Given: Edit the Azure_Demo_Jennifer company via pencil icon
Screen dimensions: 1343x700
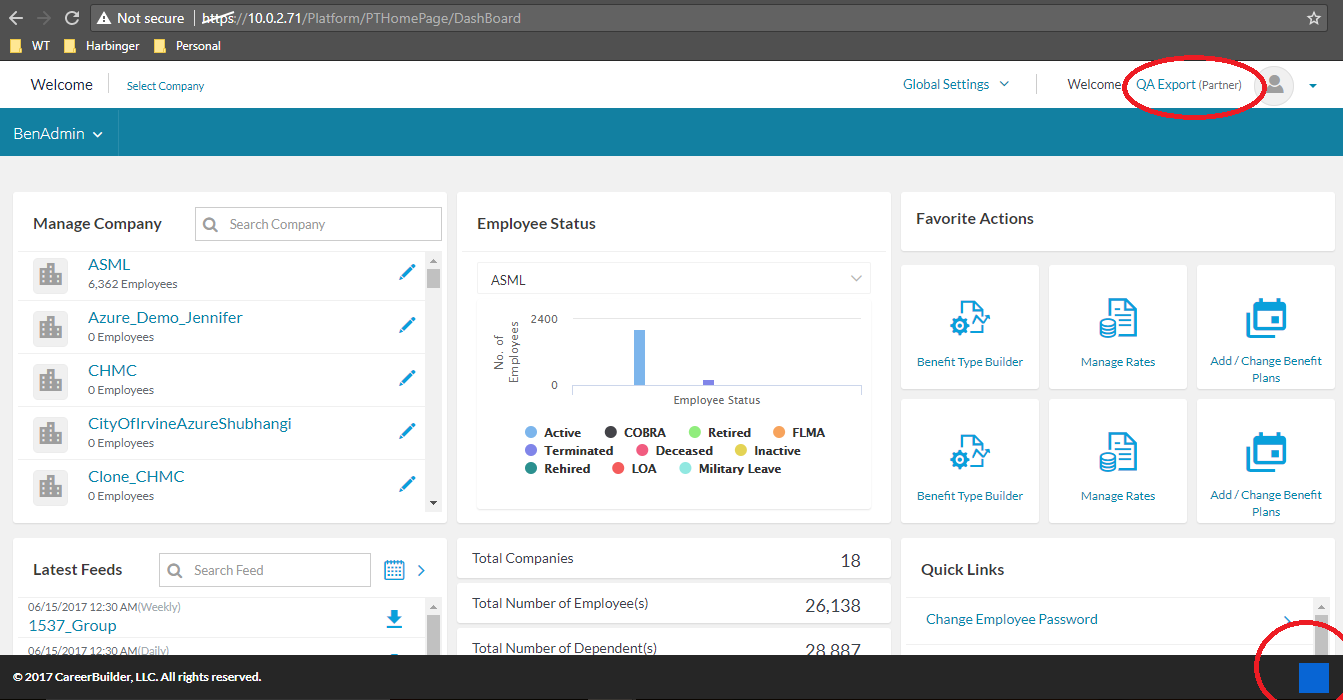Looking at the screenshot, I should click(x=407, y=325).
